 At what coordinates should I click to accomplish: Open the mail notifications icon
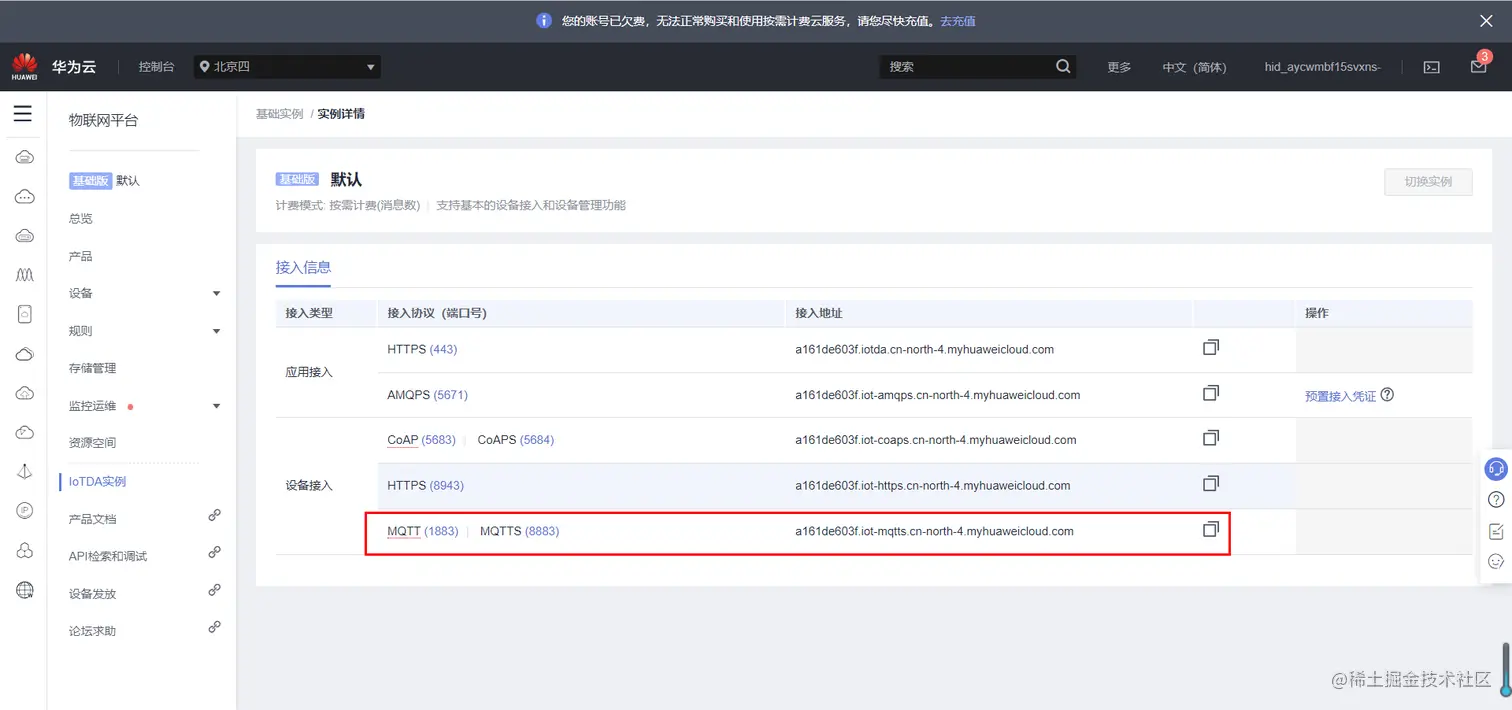[1478, 67]
